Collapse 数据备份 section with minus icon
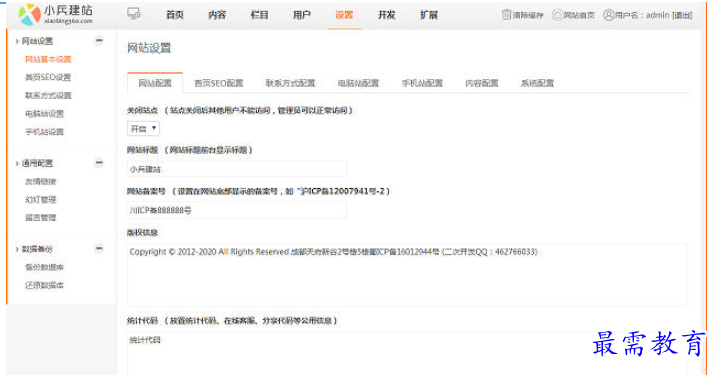The image size is (714, 375). click(x=99, y=248)
